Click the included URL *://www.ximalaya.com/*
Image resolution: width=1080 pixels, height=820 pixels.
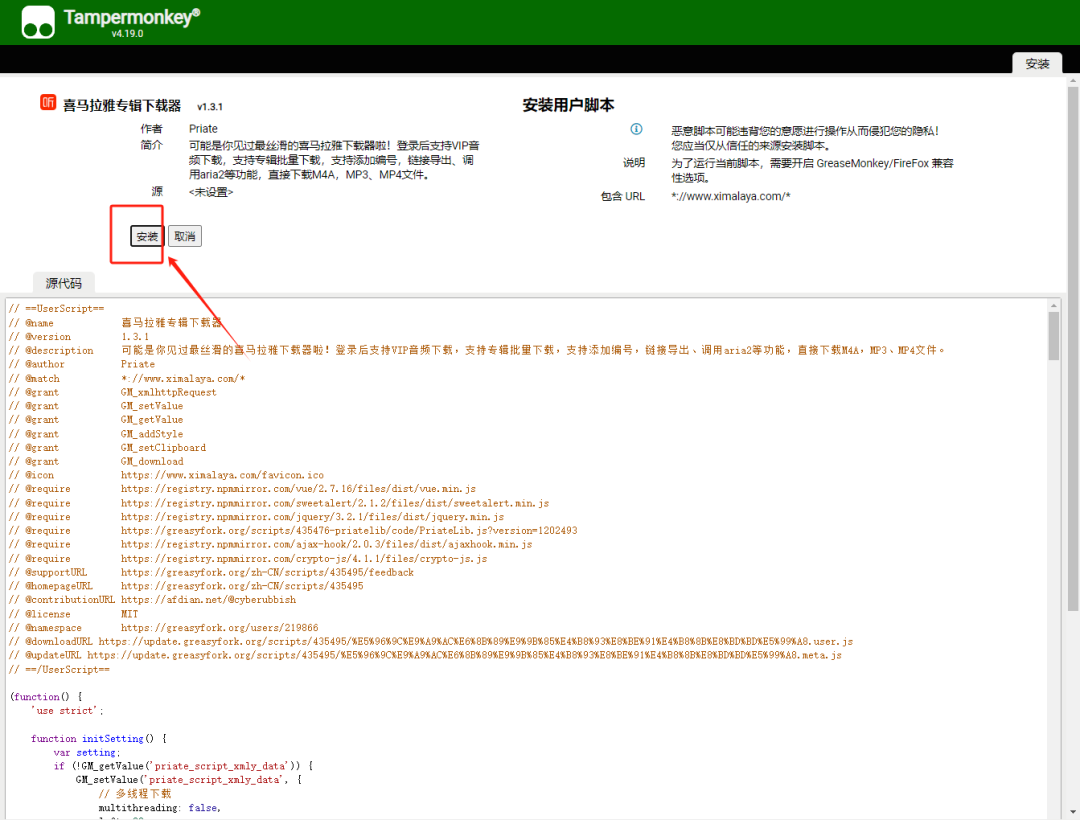click(731, 196)
